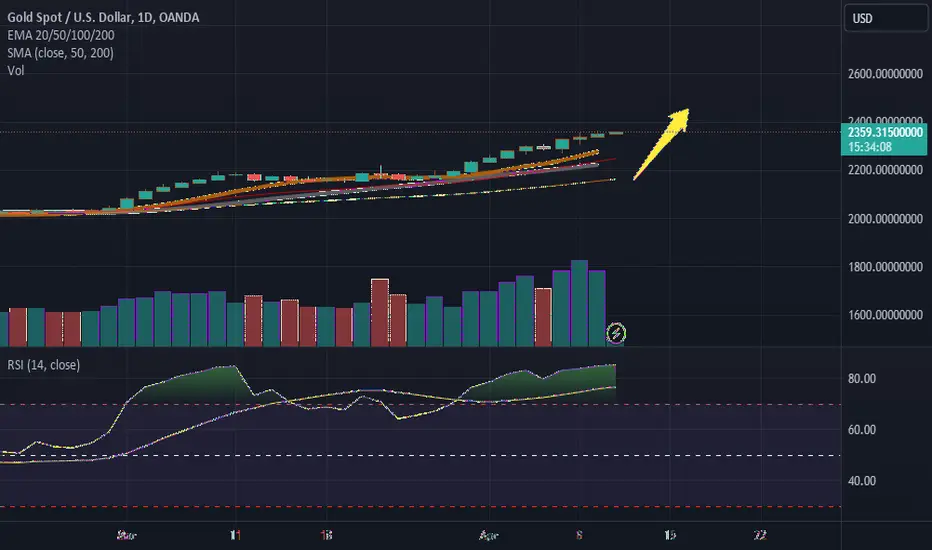The image size is (932, 550).
Task: Click the Apr label on time axis
Action: [x=488, y=535]
